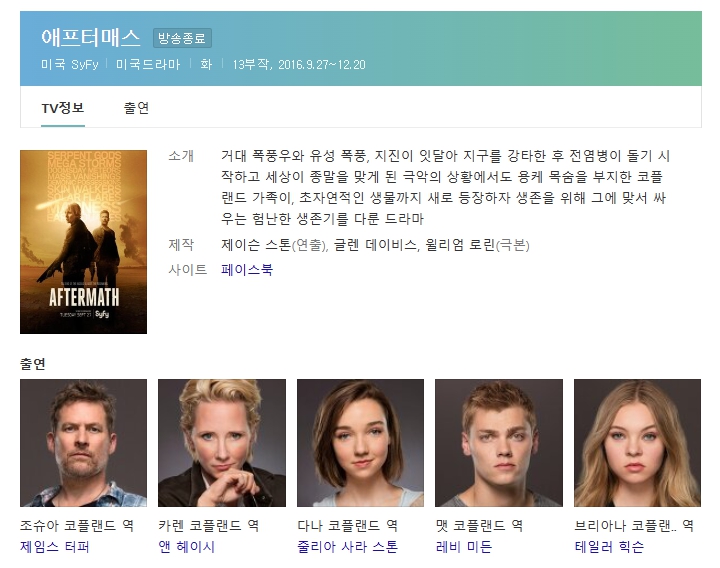Click the 브리아나 코플랜드 cast photo
The height and width of the screenshot is (568, 720).
pos(637,443)
